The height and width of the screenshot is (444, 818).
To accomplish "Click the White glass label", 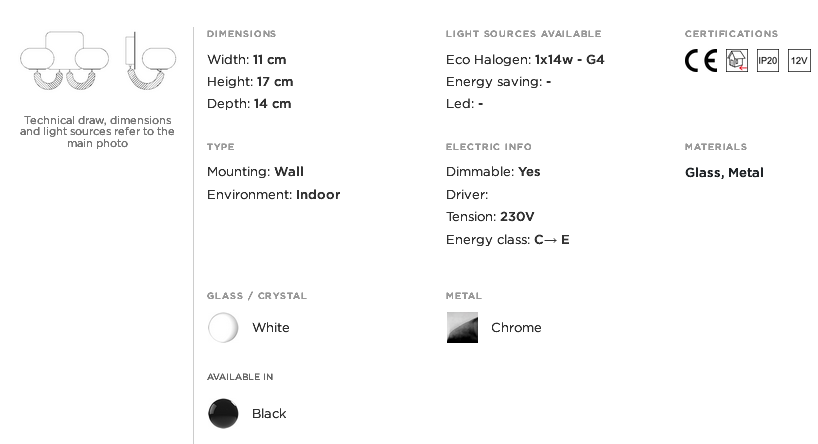I will (271, 328).
